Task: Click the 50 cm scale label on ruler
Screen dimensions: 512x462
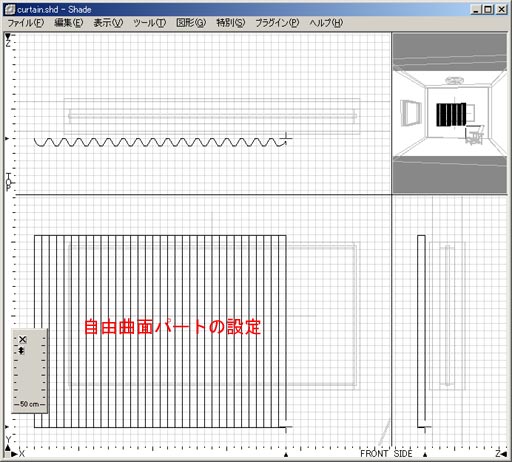Action: pos(29,404)
